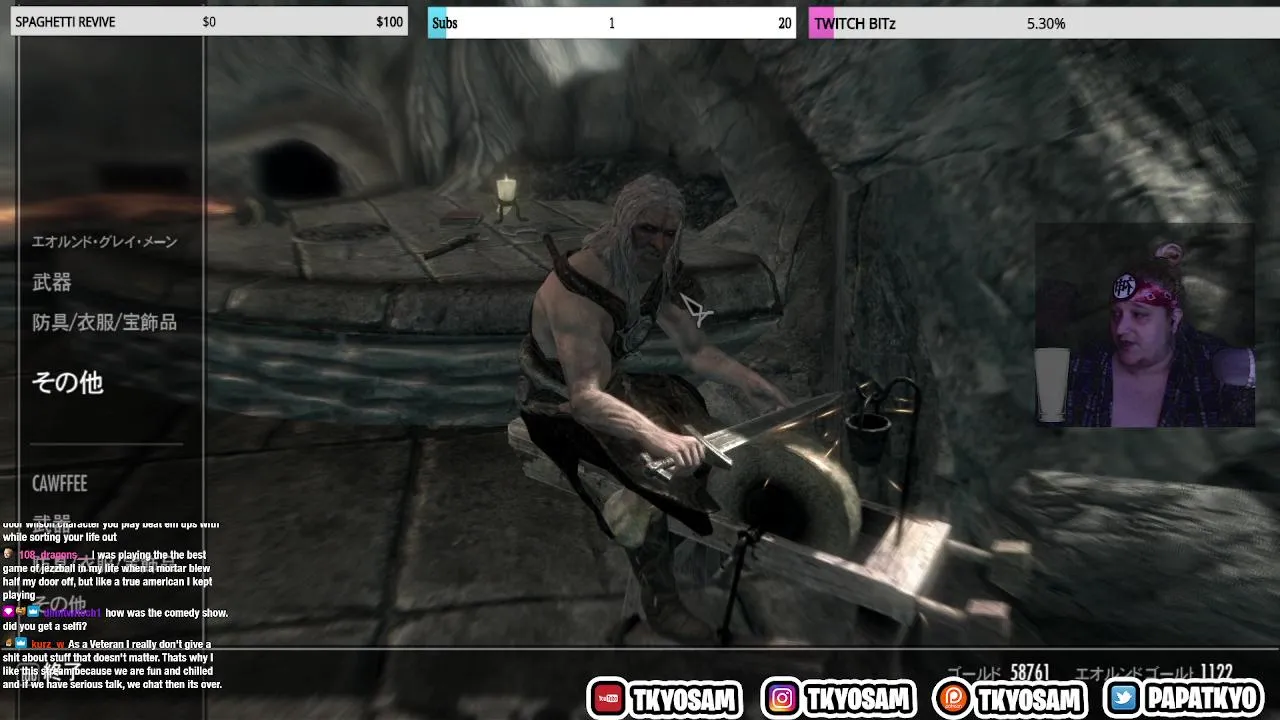Image resolution: width=1280 pixels, height=720 pixels.
Task: Click the avatar icon beside 108_dragons
Action: (x=8, y=555)
